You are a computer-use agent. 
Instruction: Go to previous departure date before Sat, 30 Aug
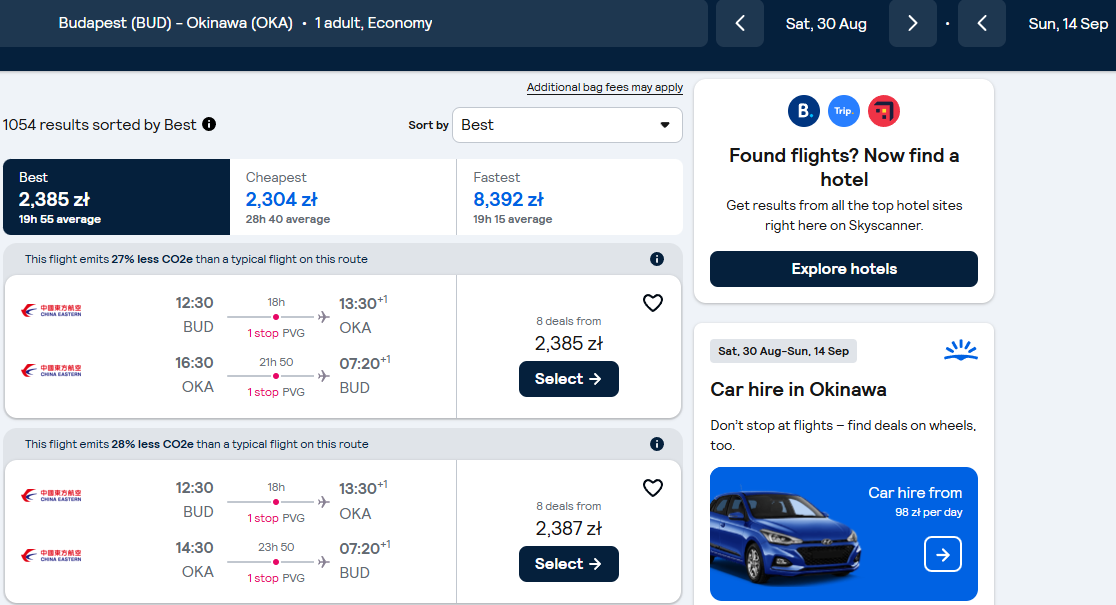740,23
